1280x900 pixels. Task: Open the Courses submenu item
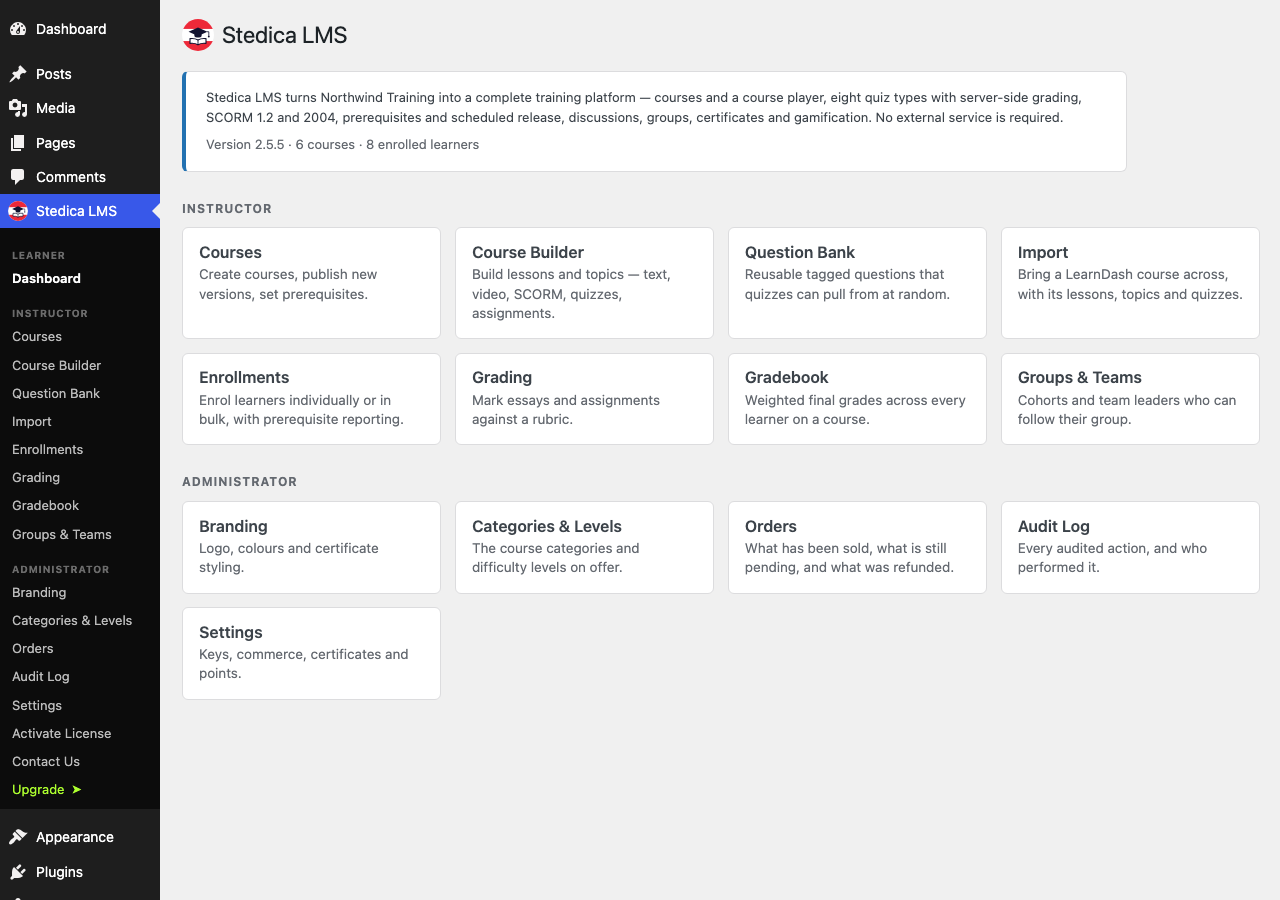(37, 337)
